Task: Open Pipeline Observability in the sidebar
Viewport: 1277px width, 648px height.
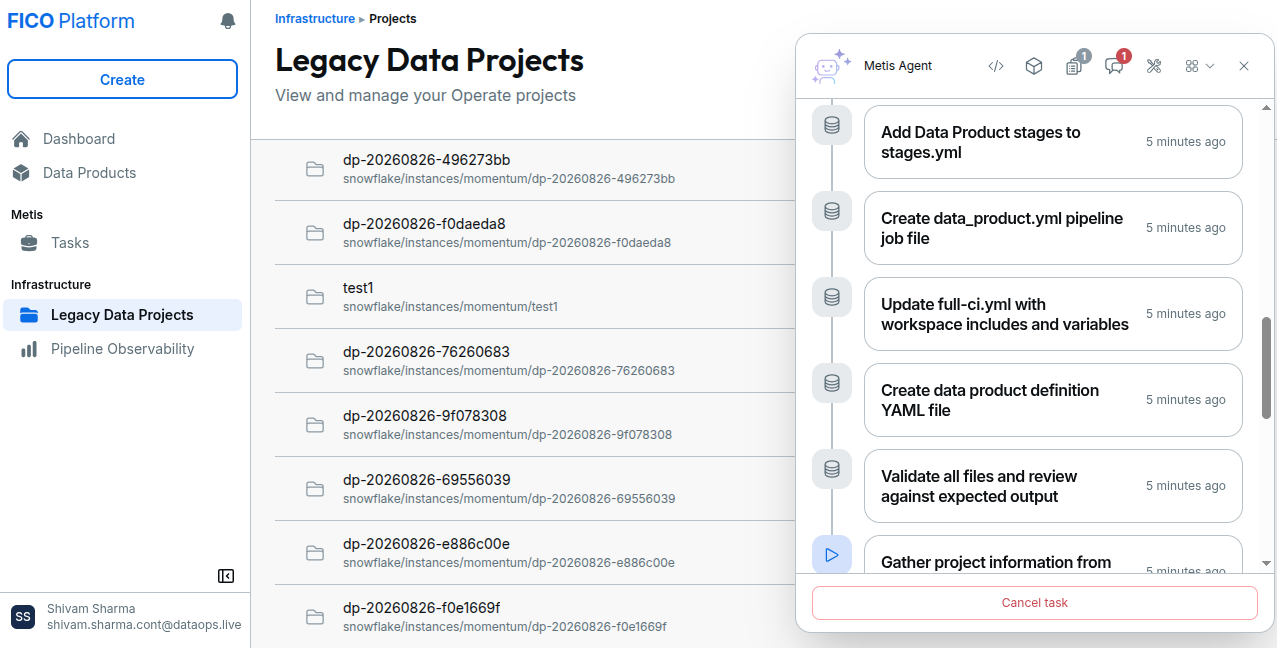Action: coord(122,349)
